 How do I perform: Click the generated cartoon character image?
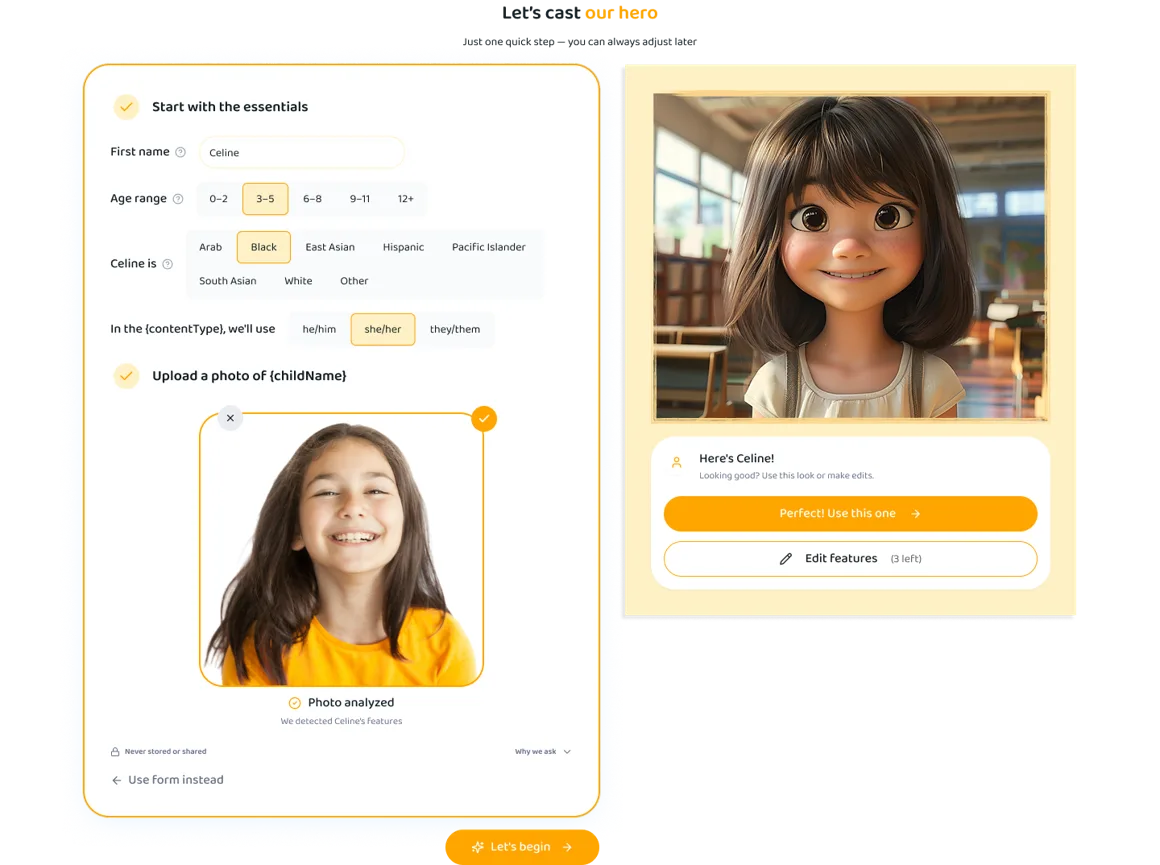click(x=850, y=256)
